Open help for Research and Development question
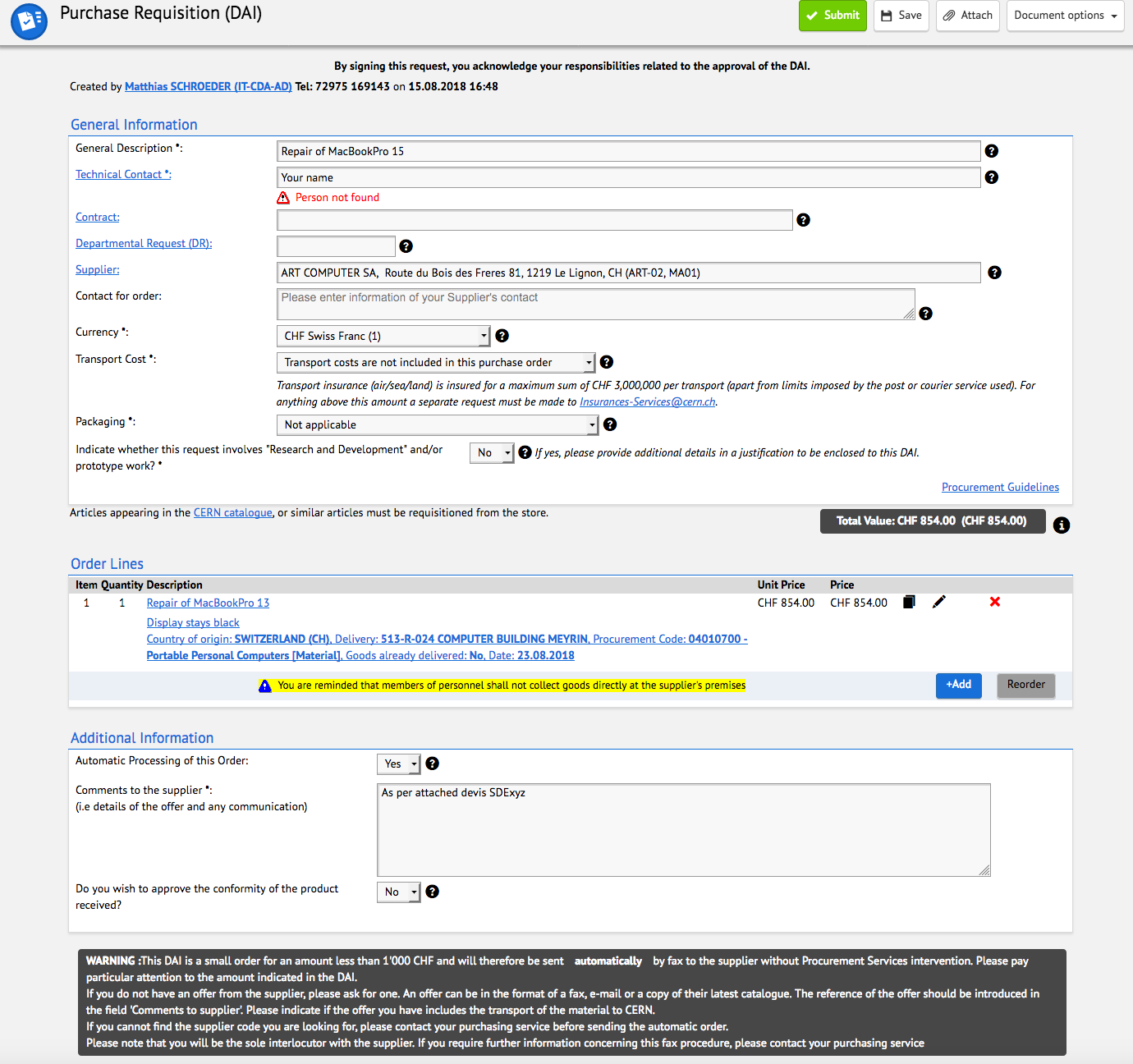 point(525,452)
